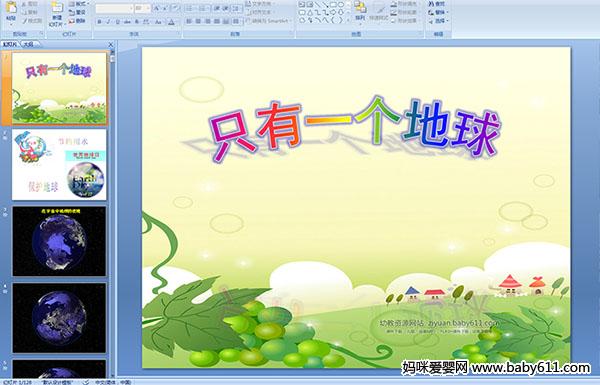Image resolution: width=600 pixels, height=385 pixels.
Task: Toggle italic formatting
Action: coord(108,22)
